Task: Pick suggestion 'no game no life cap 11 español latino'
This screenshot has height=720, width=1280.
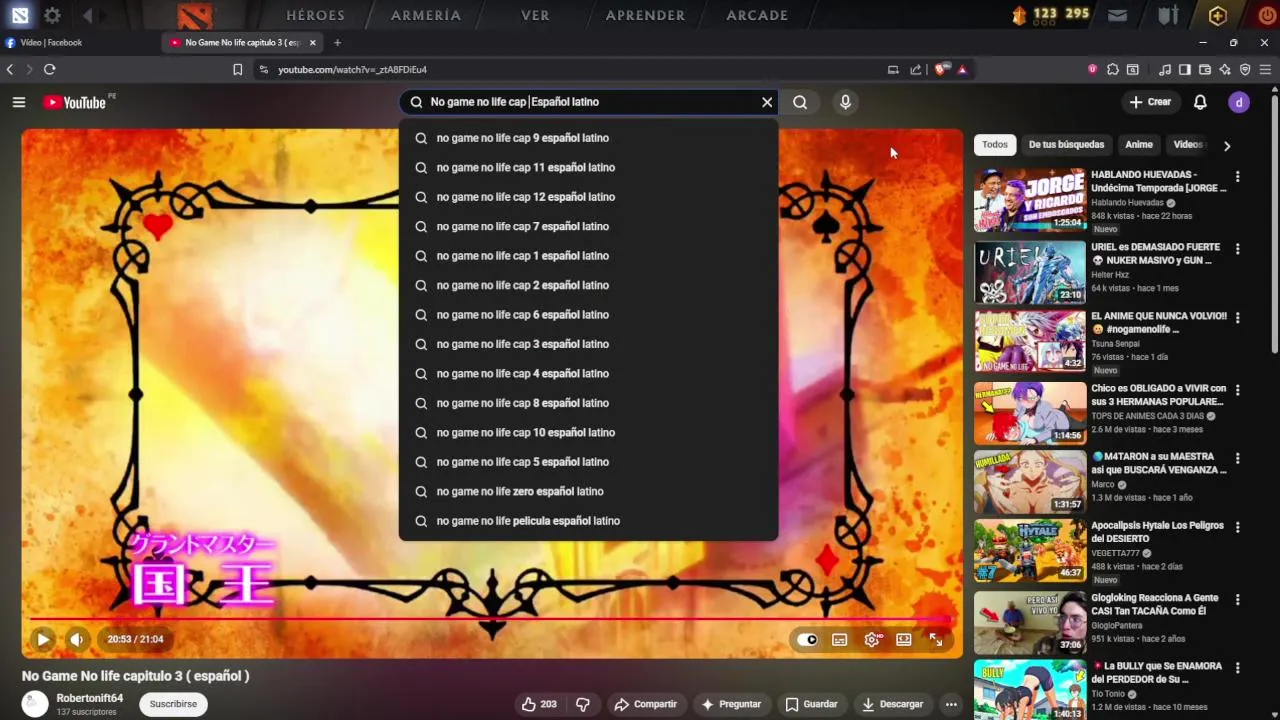Action: 588,167
